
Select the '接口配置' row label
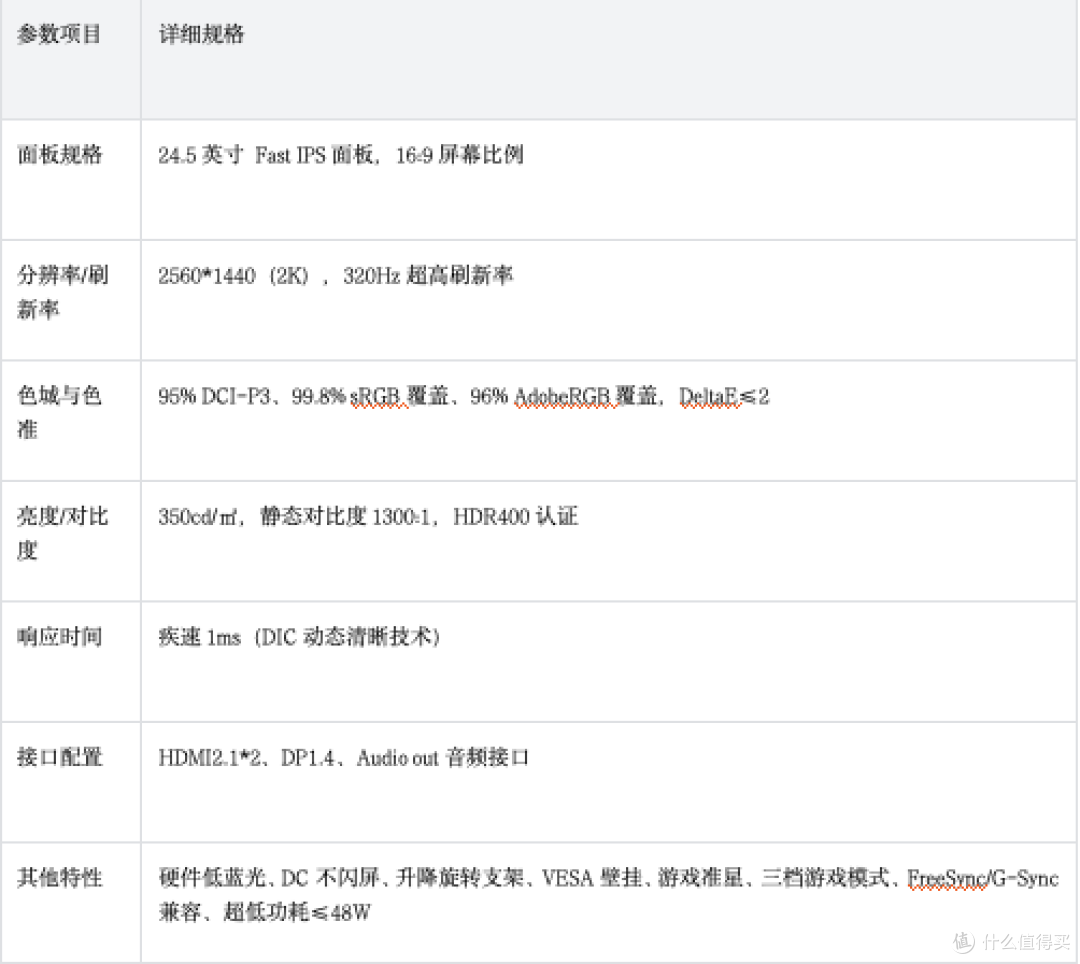pos(60,757)
